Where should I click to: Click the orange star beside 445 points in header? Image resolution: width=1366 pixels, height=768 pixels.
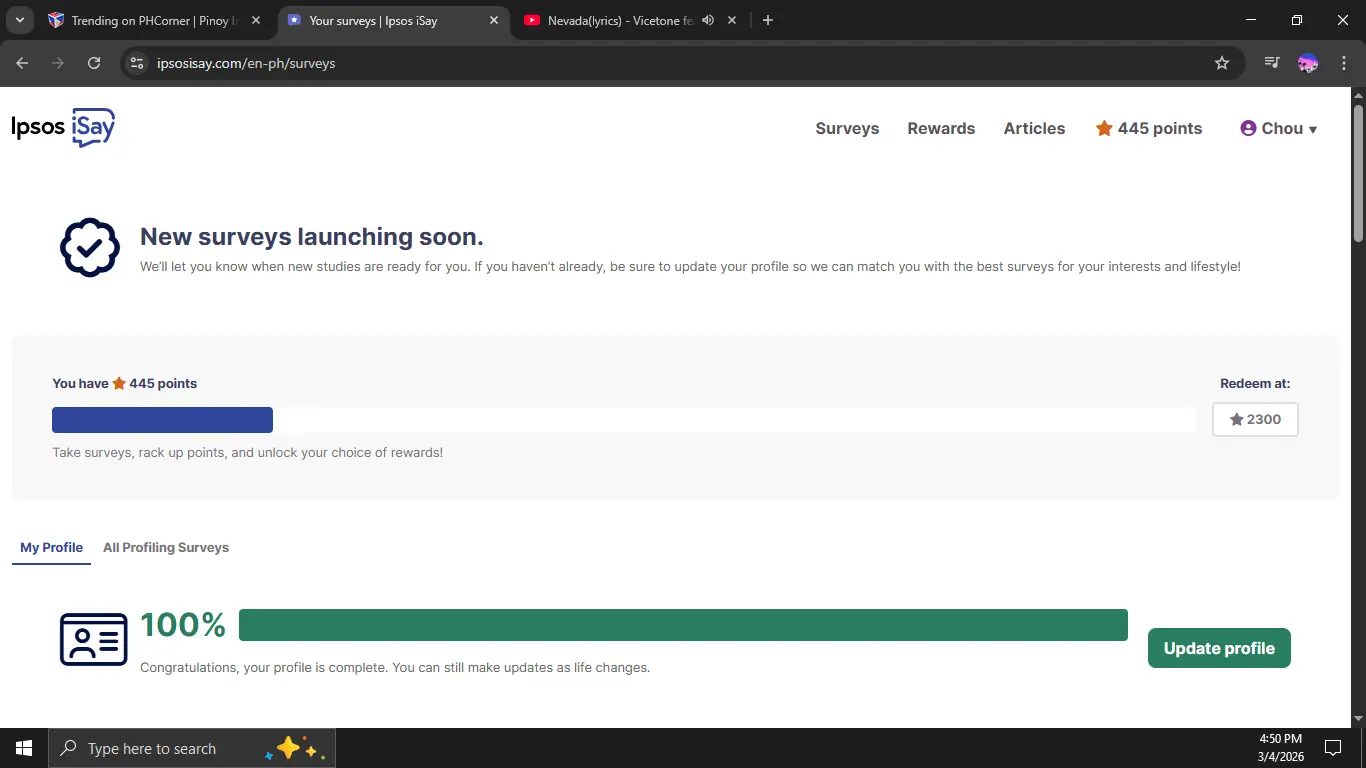[x=1104, y=128]
